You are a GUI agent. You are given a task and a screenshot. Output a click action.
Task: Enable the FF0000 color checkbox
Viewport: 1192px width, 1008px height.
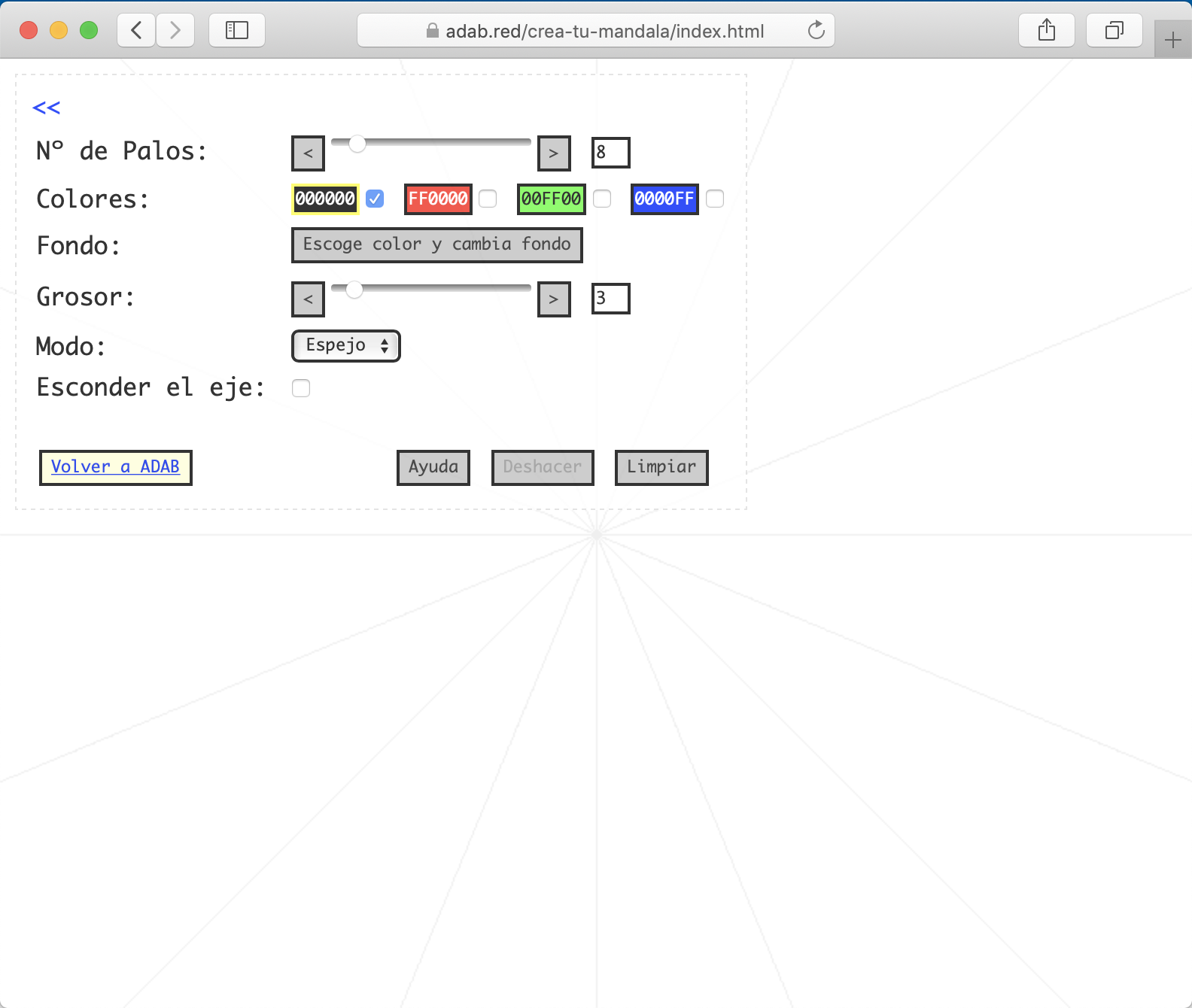coord(488,199)
